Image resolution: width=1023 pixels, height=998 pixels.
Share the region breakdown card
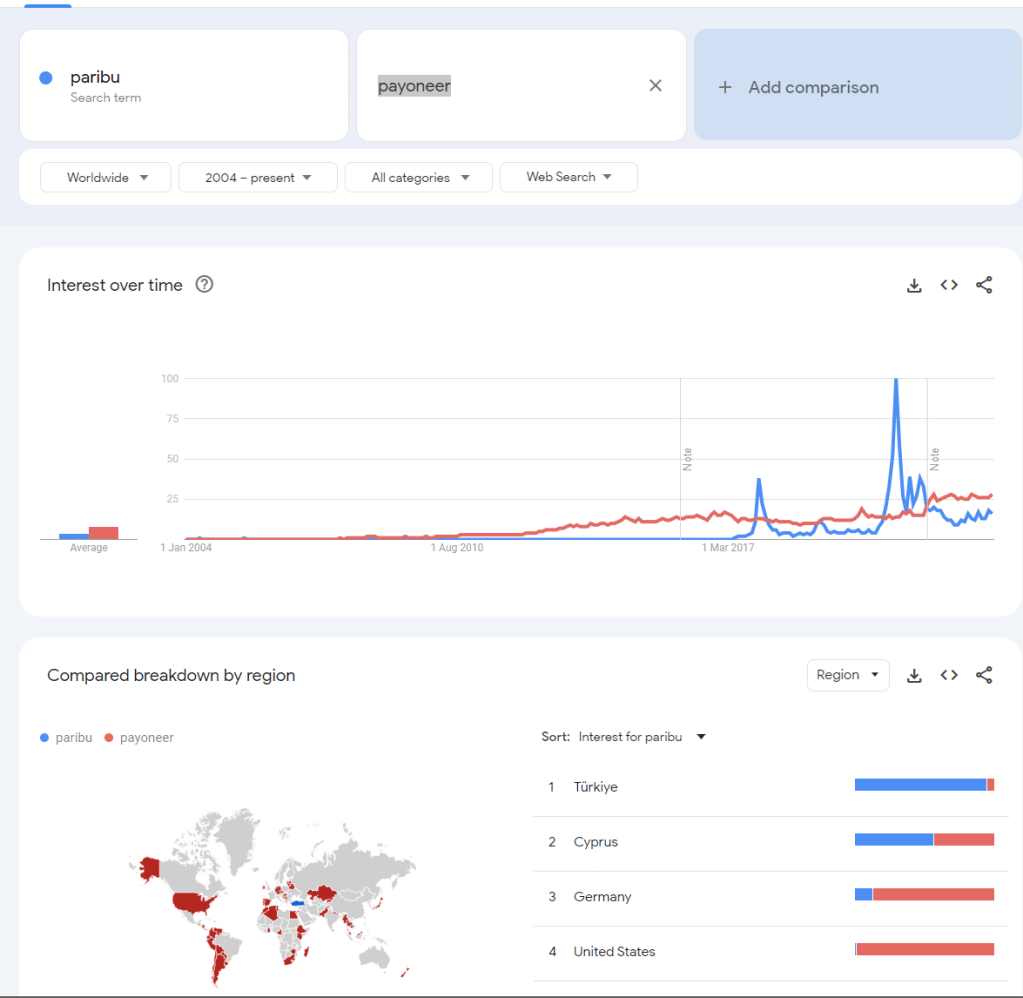(x=984, y=675)
